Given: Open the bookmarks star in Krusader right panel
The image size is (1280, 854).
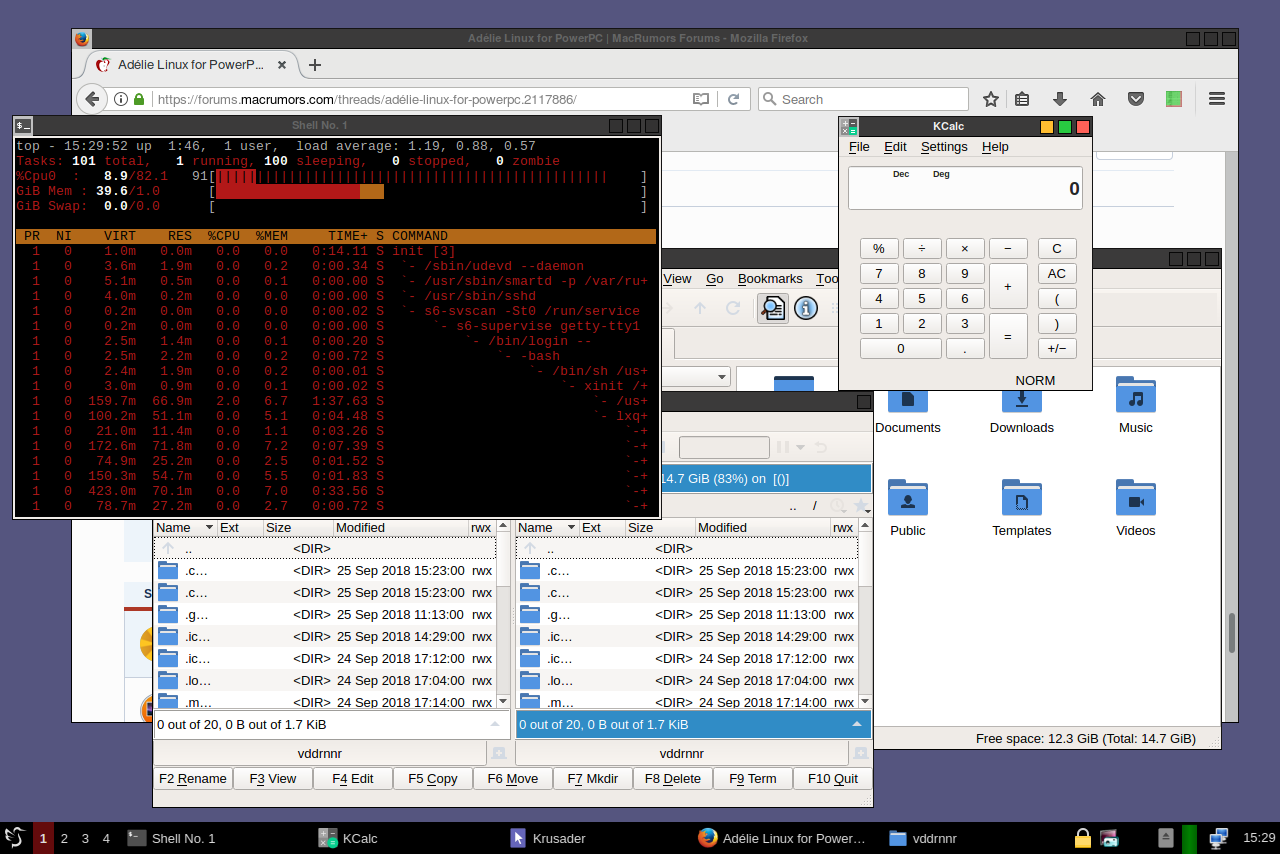Looking at the screenshot, I should point(860,507).
